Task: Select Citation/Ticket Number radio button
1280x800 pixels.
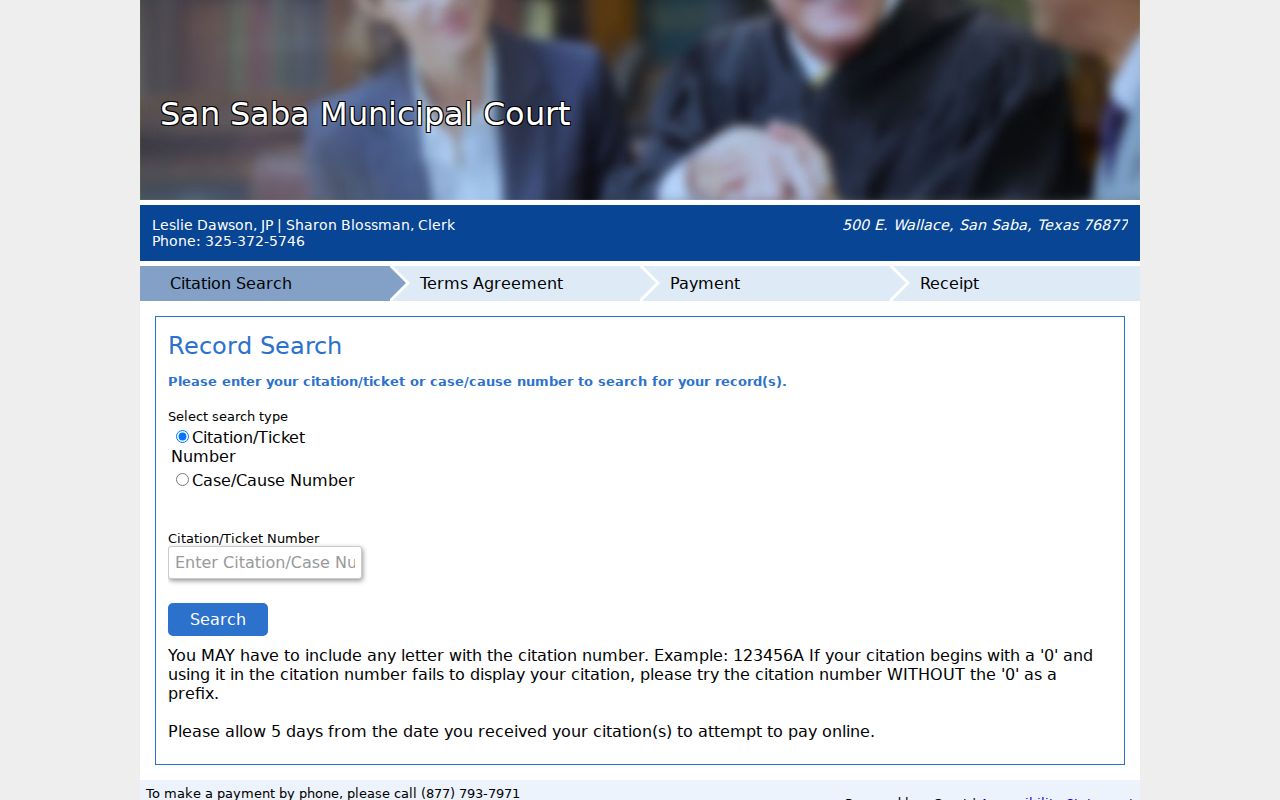Action: [182, 437]
